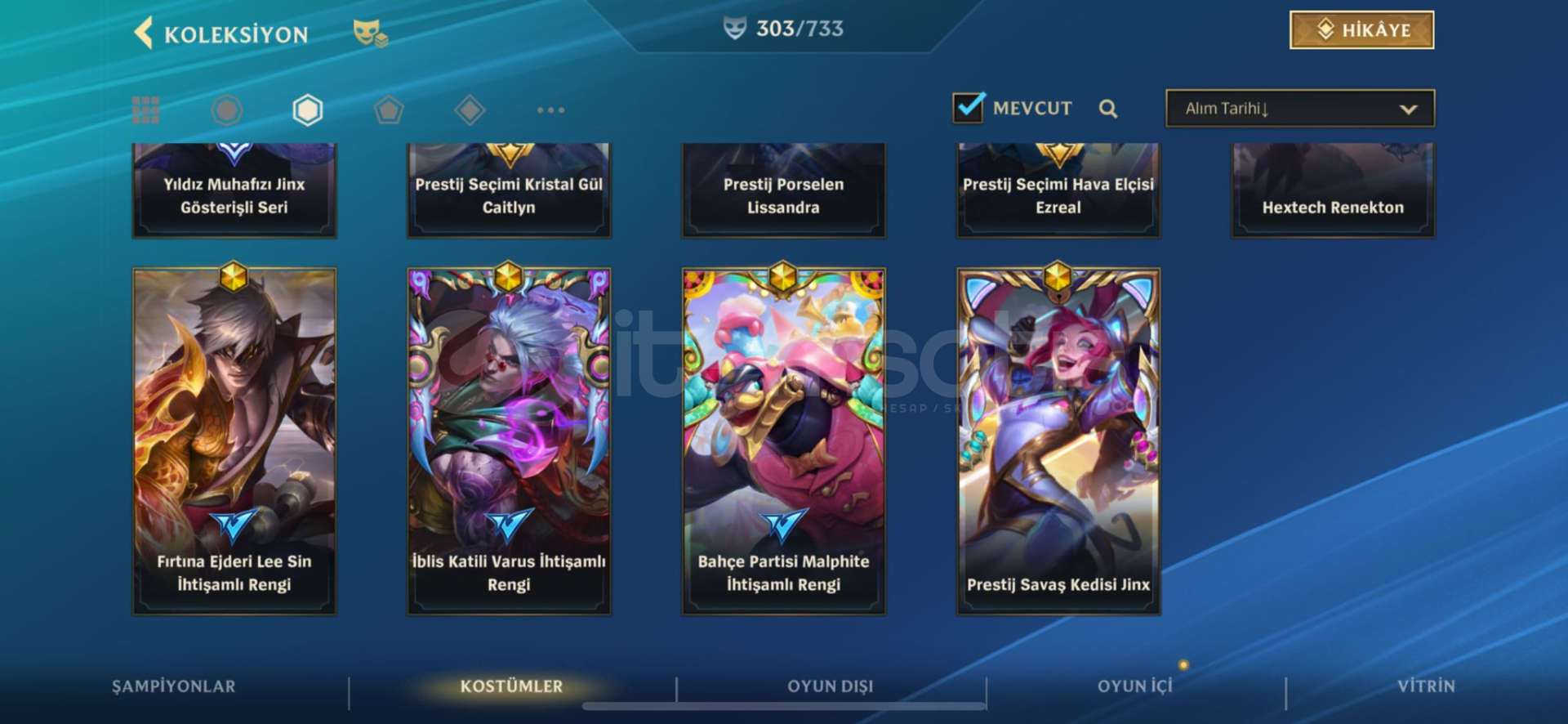Select the grid all-skins filter icon
This screenshot has height=724, width=1568.
(x=146, y=110)
